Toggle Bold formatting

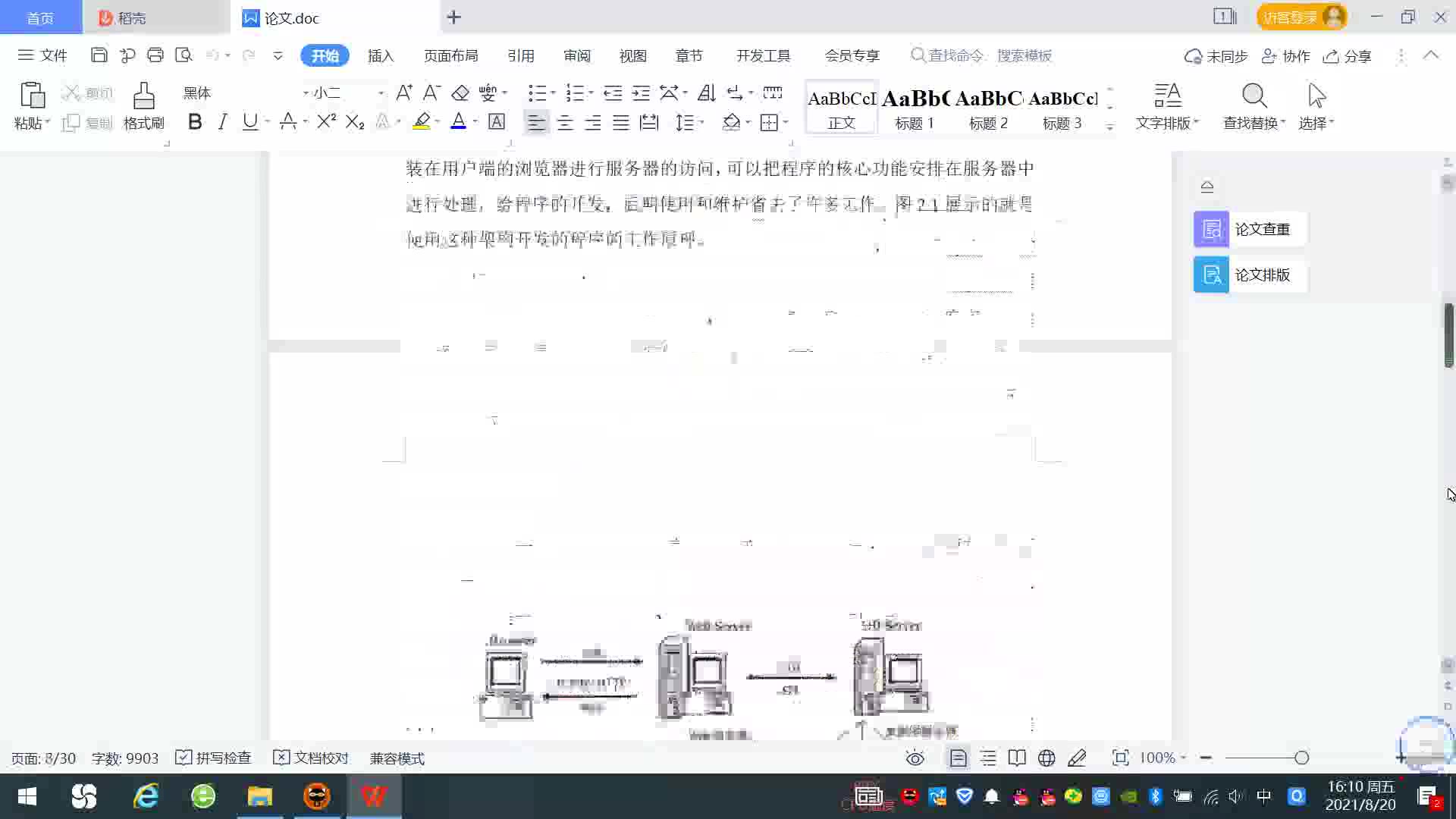(195, 121)
